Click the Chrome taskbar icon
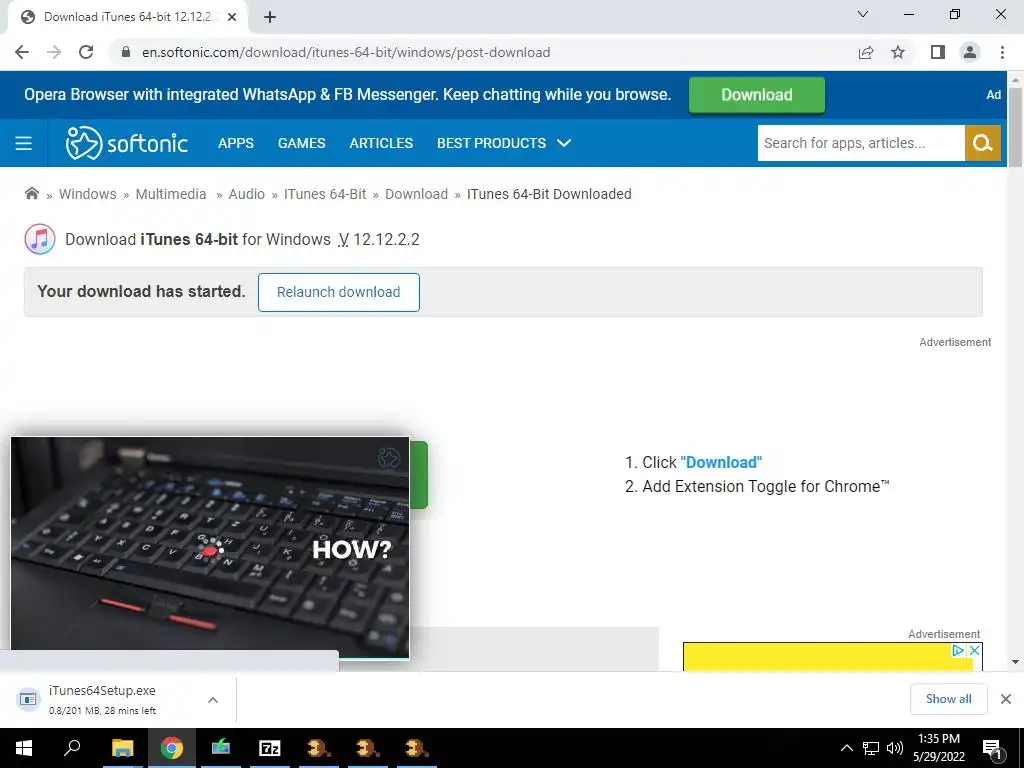 171,748
